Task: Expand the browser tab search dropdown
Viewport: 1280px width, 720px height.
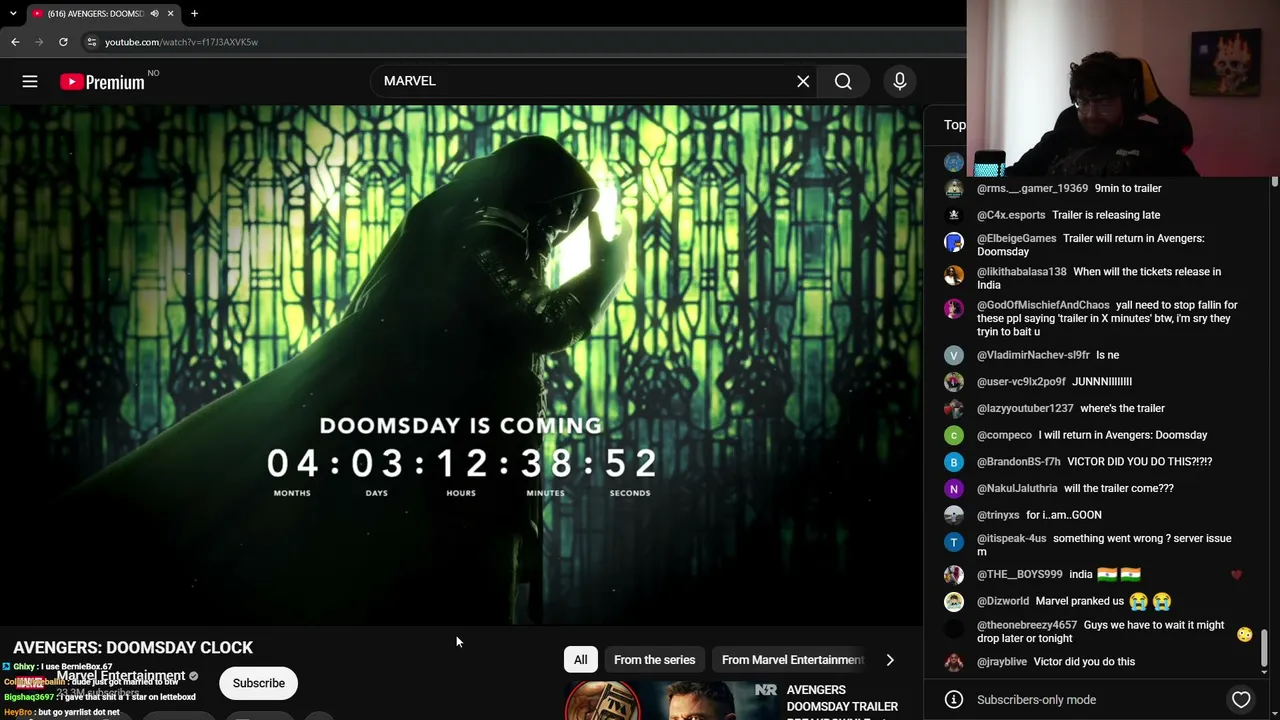Action: [x=13, y=14]
